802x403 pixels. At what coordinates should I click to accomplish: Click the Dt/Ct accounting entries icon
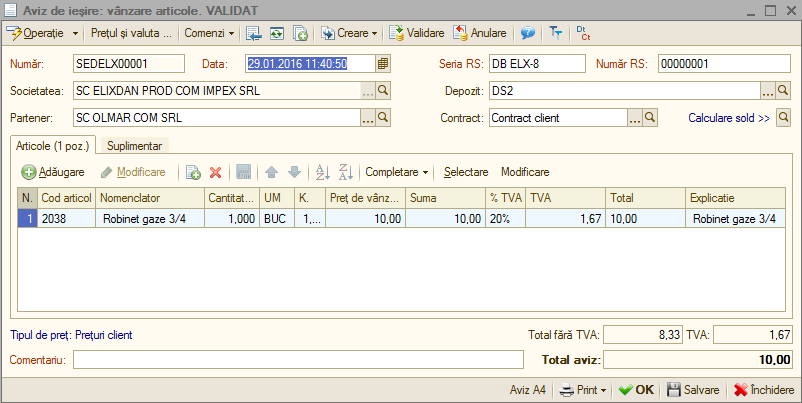(x=583, y=33)
